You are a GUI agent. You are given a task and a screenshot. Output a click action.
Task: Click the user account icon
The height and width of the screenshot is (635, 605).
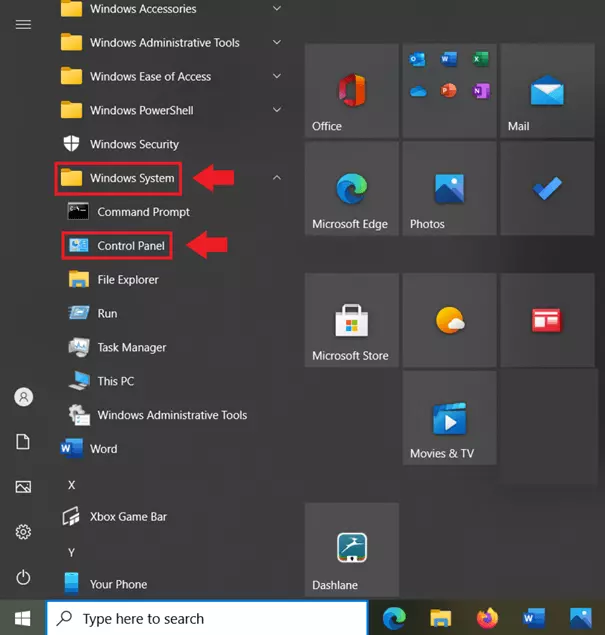tap(23, 397)
